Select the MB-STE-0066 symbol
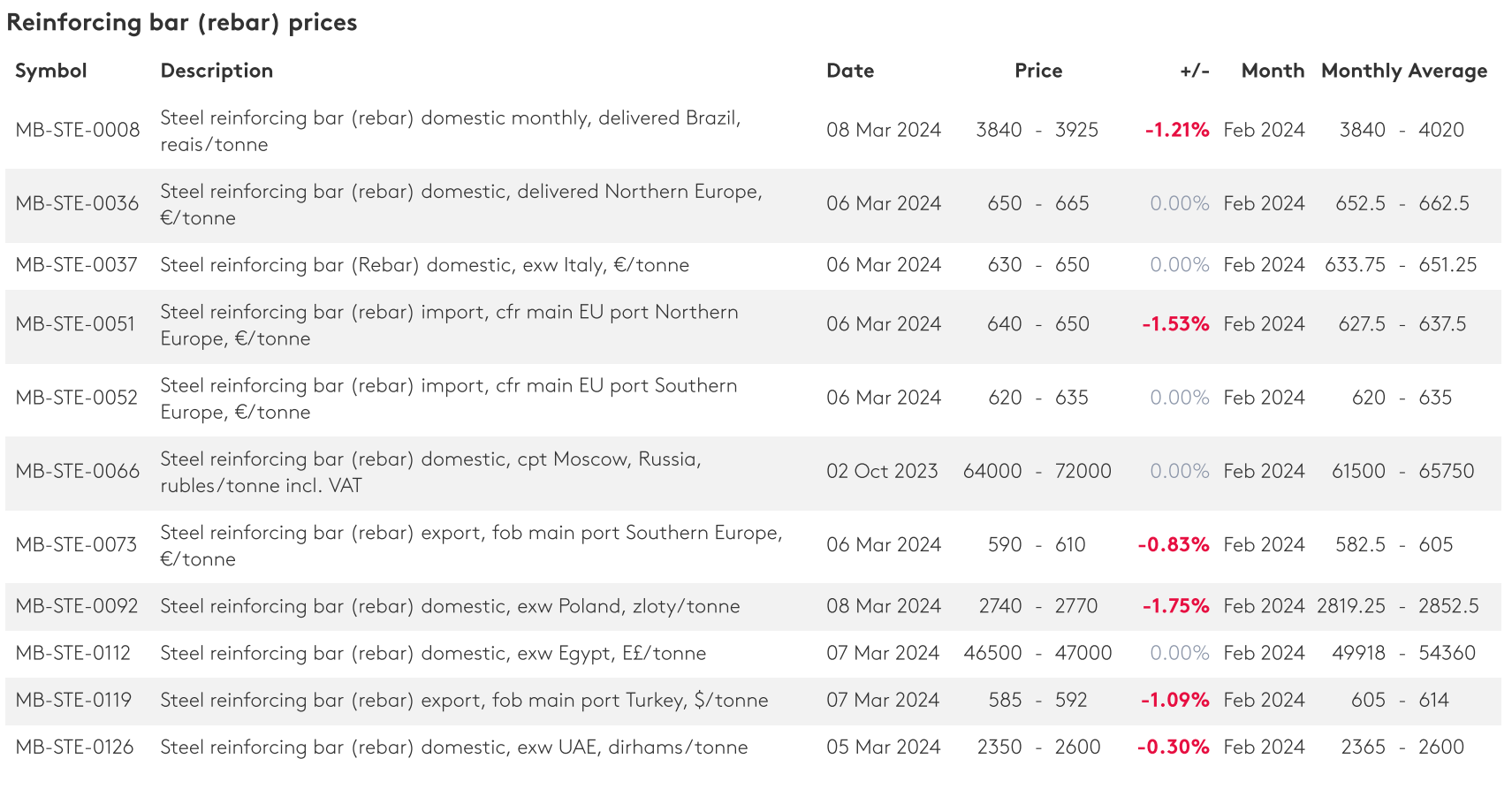The width and height of the screenshot is (1512, 789). point(78,471)
